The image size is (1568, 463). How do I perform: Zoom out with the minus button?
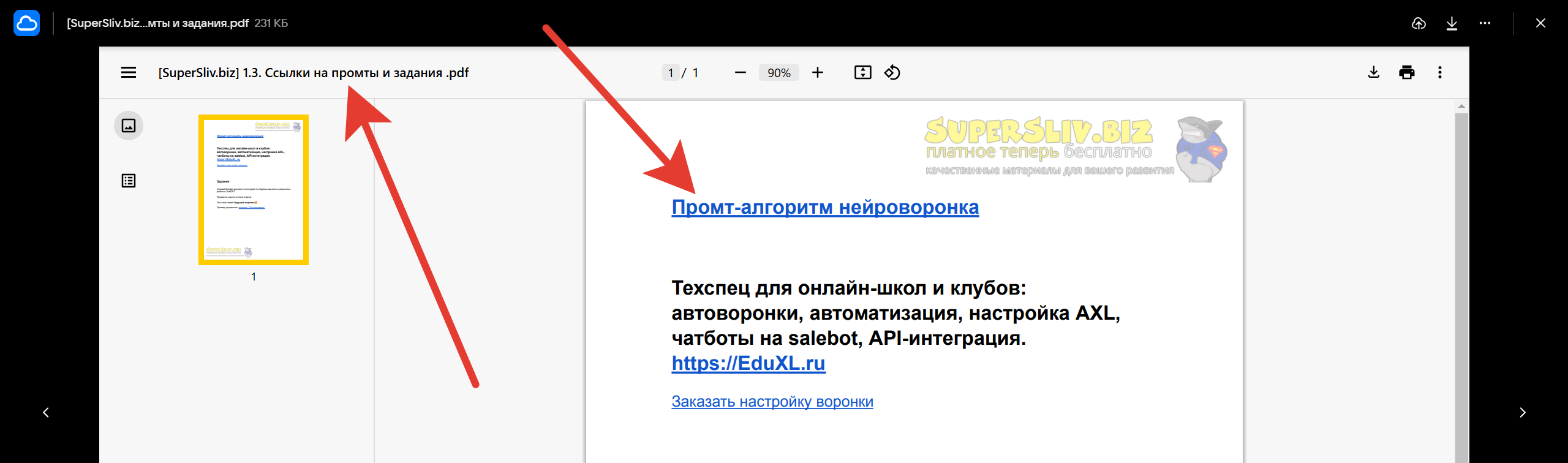(x=740, y=73)
